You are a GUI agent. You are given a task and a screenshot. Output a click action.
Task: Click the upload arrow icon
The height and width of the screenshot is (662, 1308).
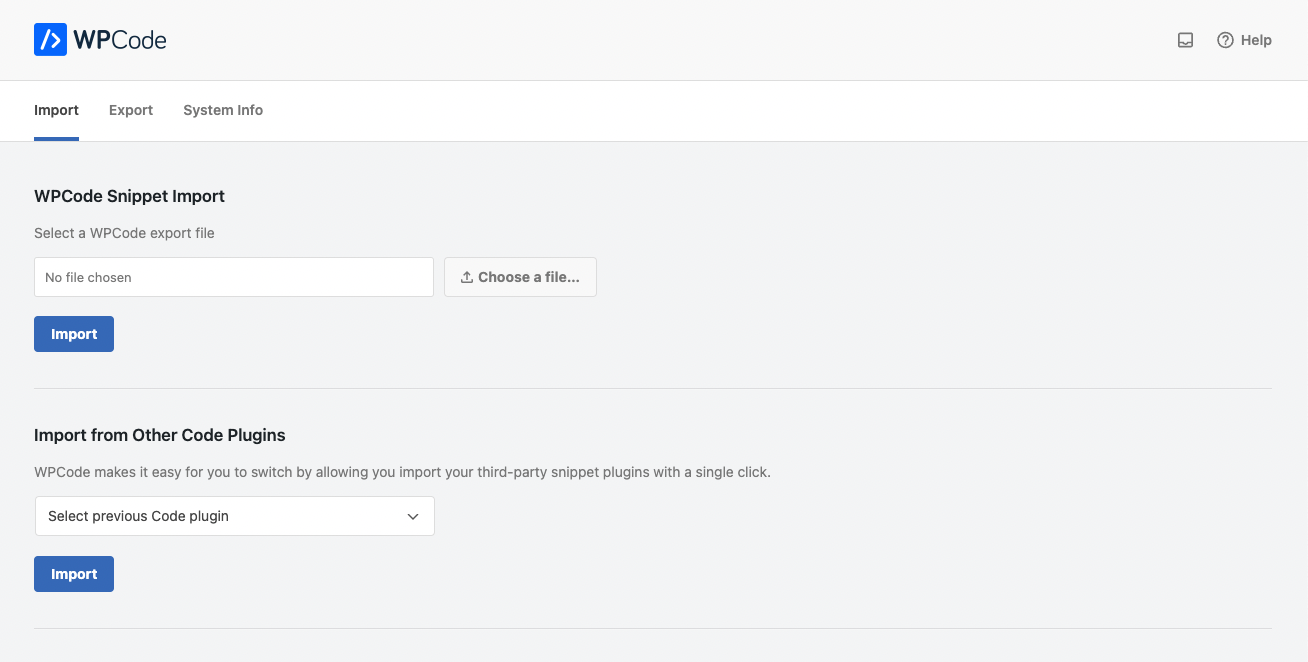pos(466,277)
